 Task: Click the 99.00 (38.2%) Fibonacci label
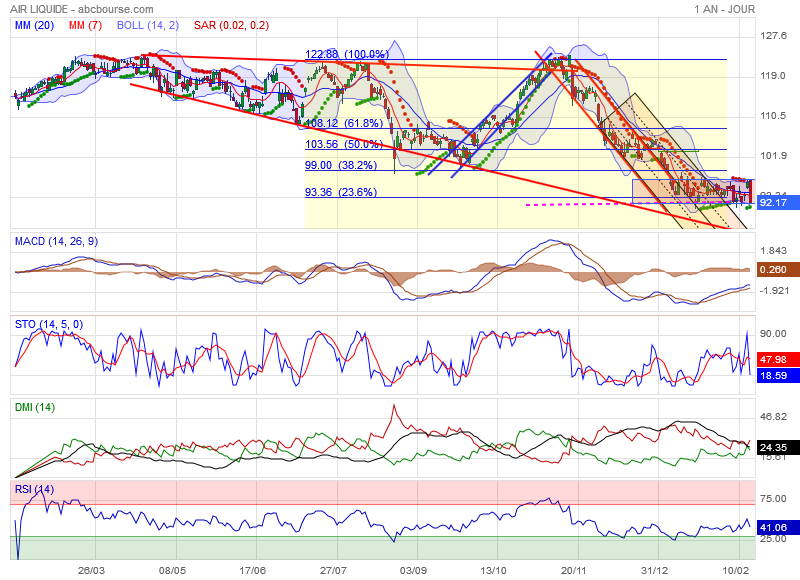341,165
